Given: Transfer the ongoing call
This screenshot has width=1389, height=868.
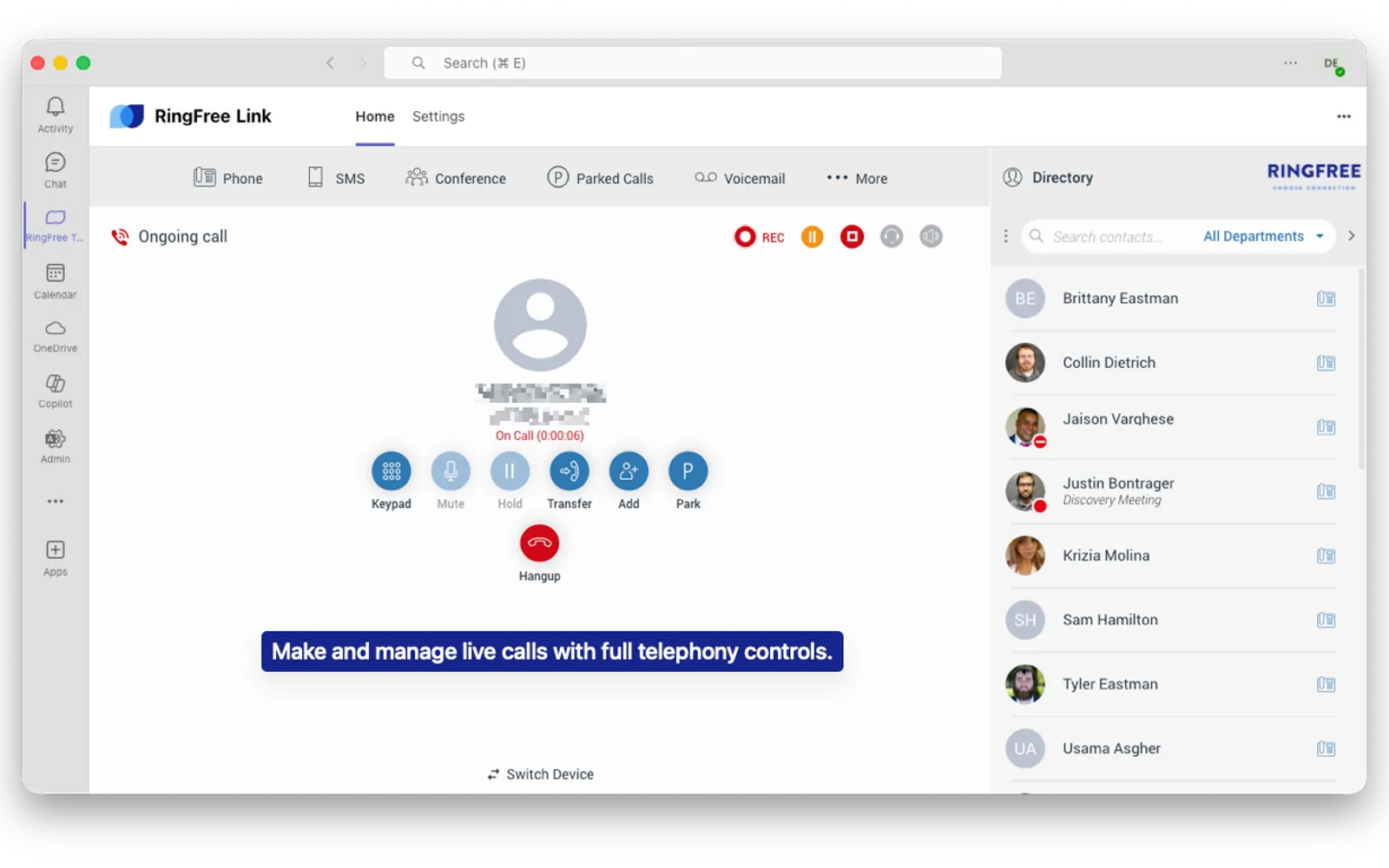Looking at the screenshot, I should pyautogui.click(x=569, y=471).
